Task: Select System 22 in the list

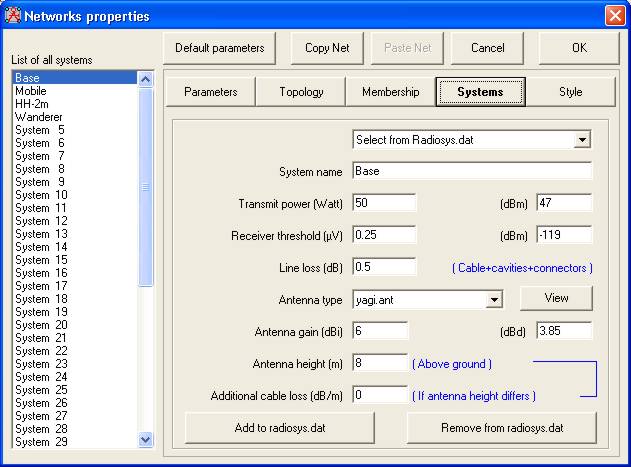Action: point(75,351)
